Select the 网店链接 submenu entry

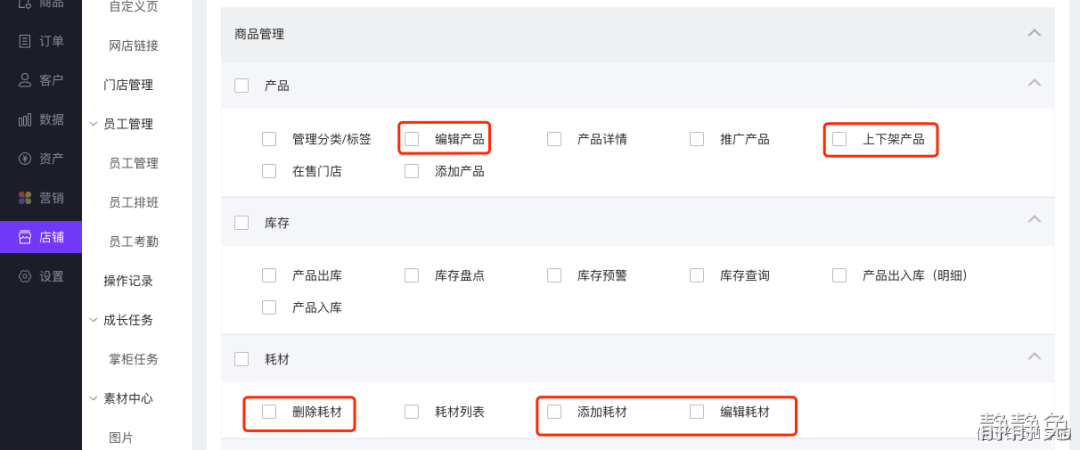[x=133, y=45]
